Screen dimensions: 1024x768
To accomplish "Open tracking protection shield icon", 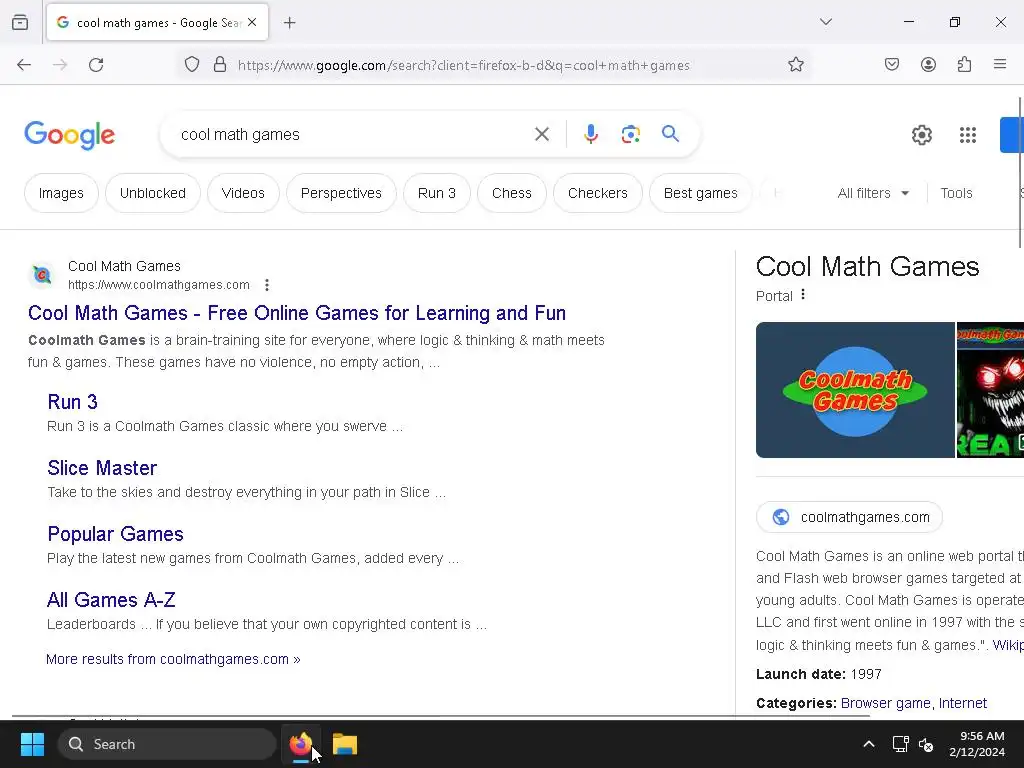I will 191,65.
